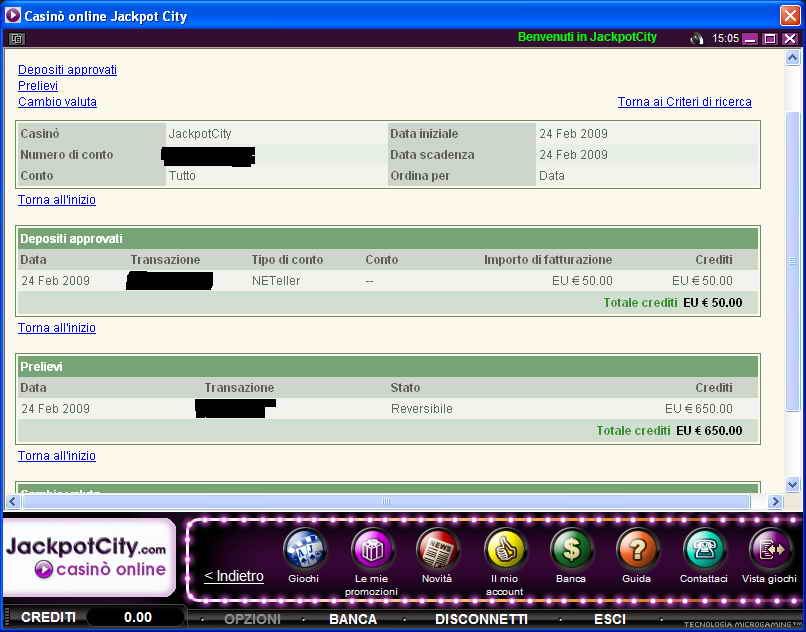The height and width of the screenshot is (632, 806).
Task: Jump to Depositi approvati section link
Action: click(67, 70)
